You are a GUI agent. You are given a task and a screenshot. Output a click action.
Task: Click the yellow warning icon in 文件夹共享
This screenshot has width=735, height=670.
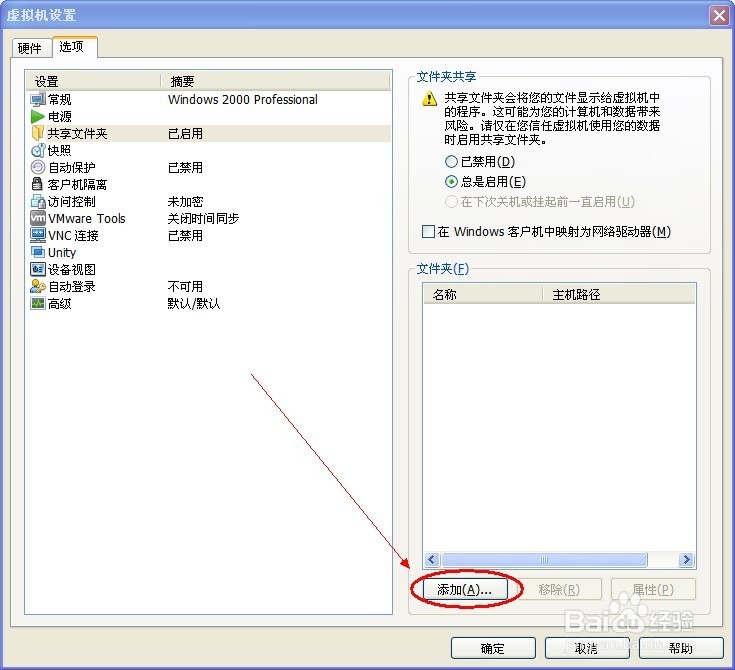click(x=429, y=98)
